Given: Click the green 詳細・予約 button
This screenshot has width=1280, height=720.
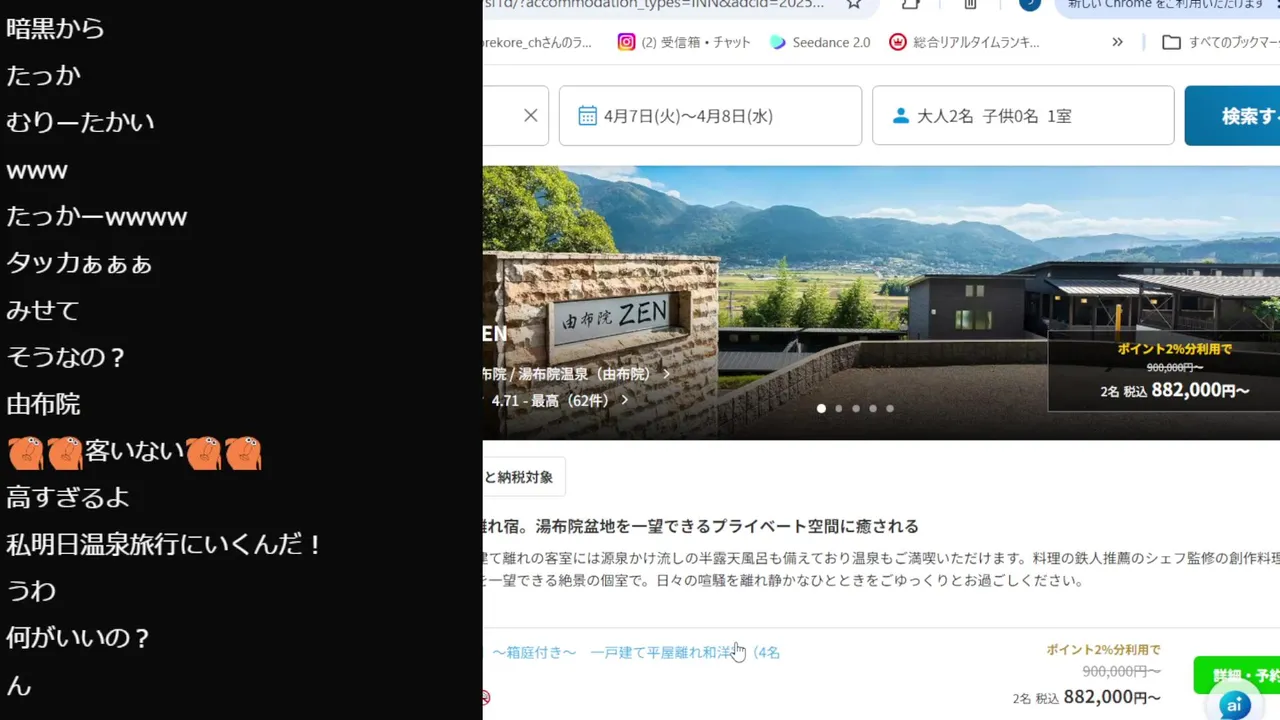Looking at the screenshot, I should point(1237,675).
